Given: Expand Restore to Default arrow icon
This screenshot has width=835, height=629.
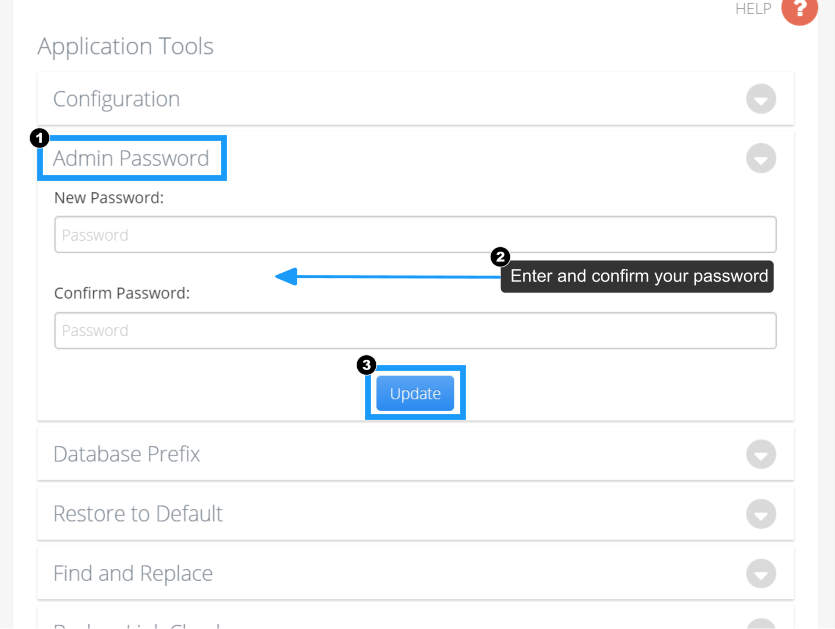Looking at the screenshot, I should tap(761, 514).
